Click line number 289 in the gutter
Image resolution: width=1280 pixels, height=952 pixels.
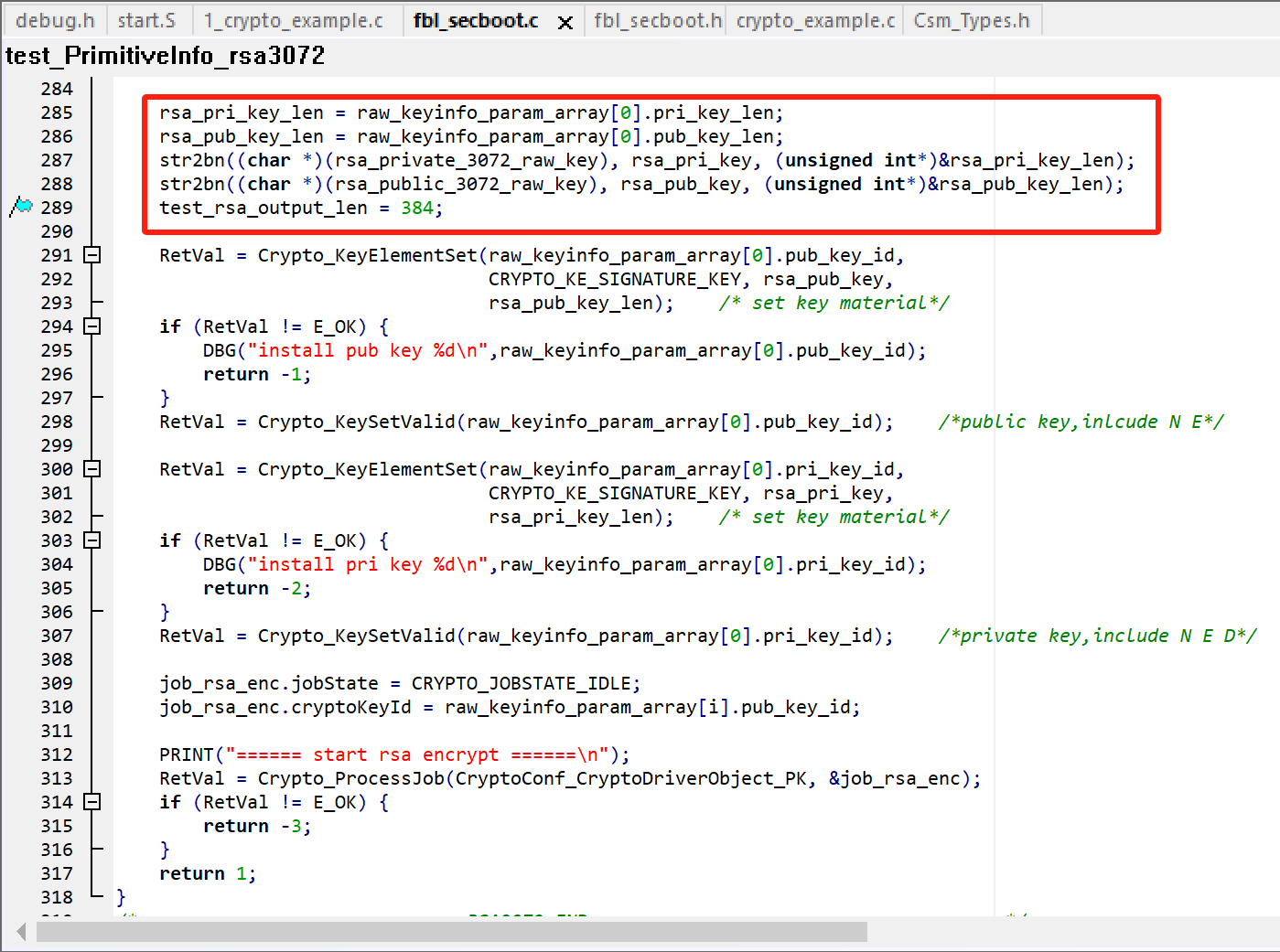pyautogui.click(x=57, y=208)
